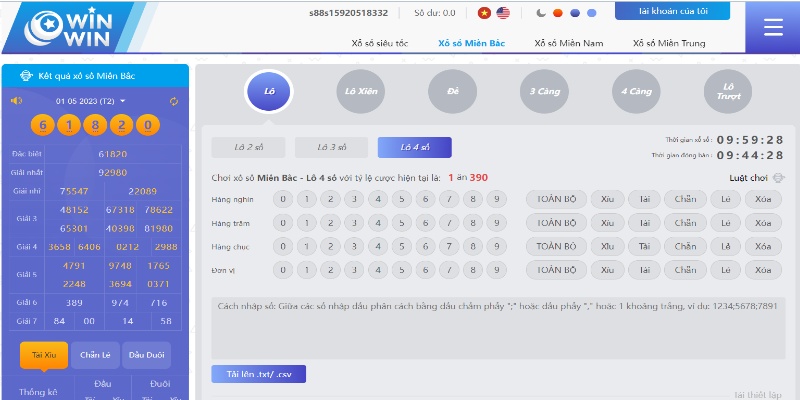Select the Lô Trượt round bet type
This screenshot has height=400, width=800.
click(727, 91)
